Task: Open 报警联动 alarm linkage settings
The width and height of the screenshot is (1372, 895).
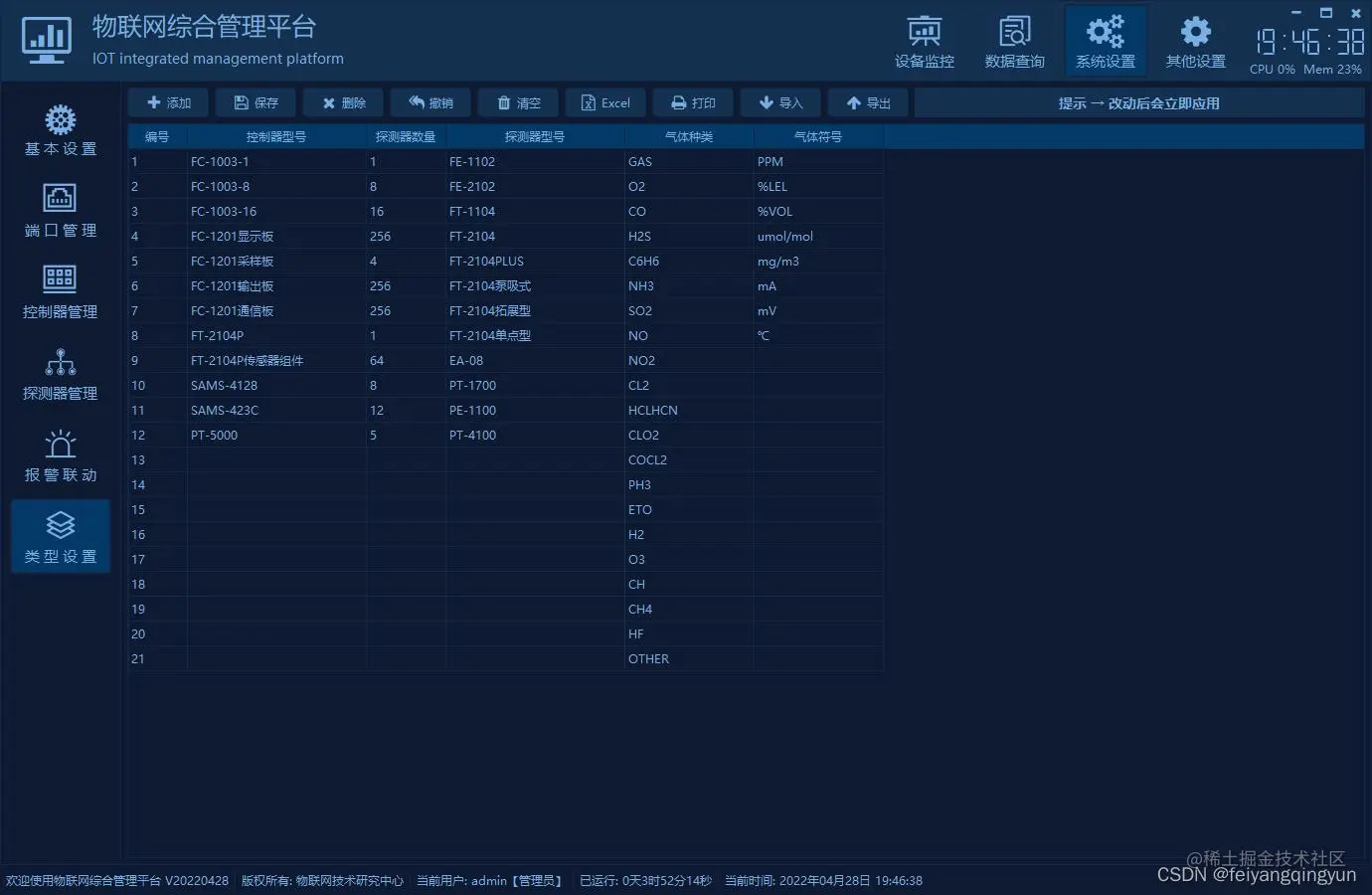Action: tap(60, 456)
